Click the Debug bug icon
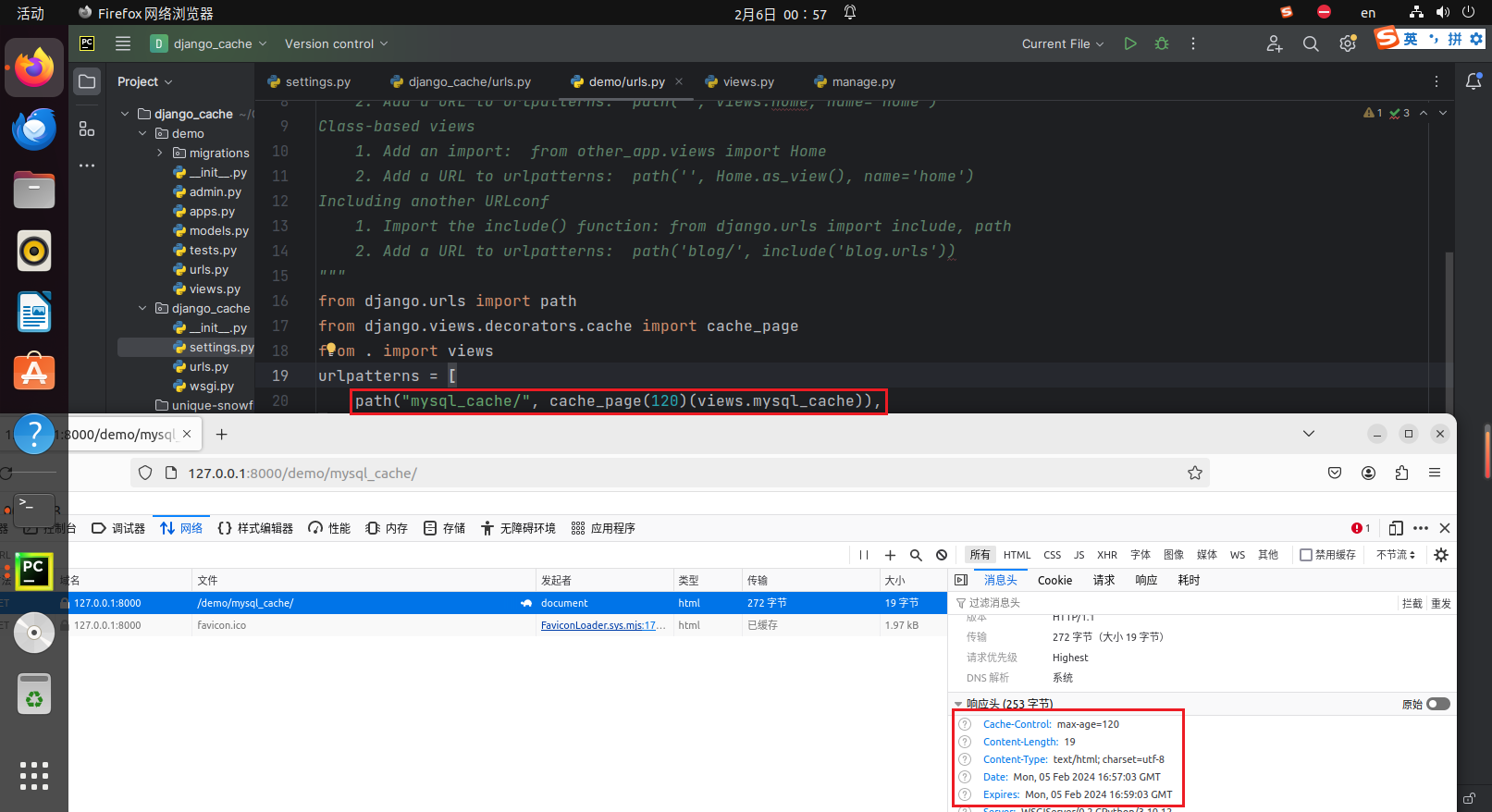 [x=1162, y=43]
